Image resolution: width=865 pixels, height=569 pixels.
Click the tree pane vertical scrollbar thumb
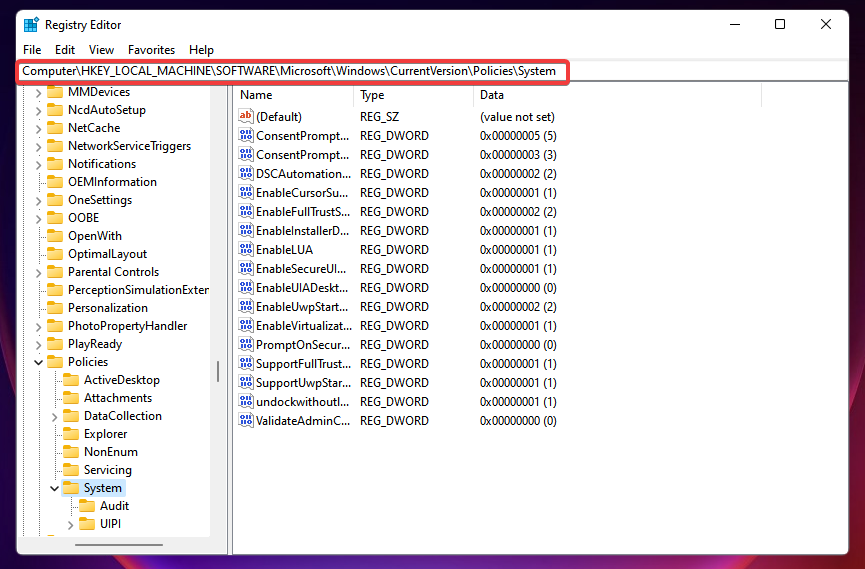coord(218,371)
